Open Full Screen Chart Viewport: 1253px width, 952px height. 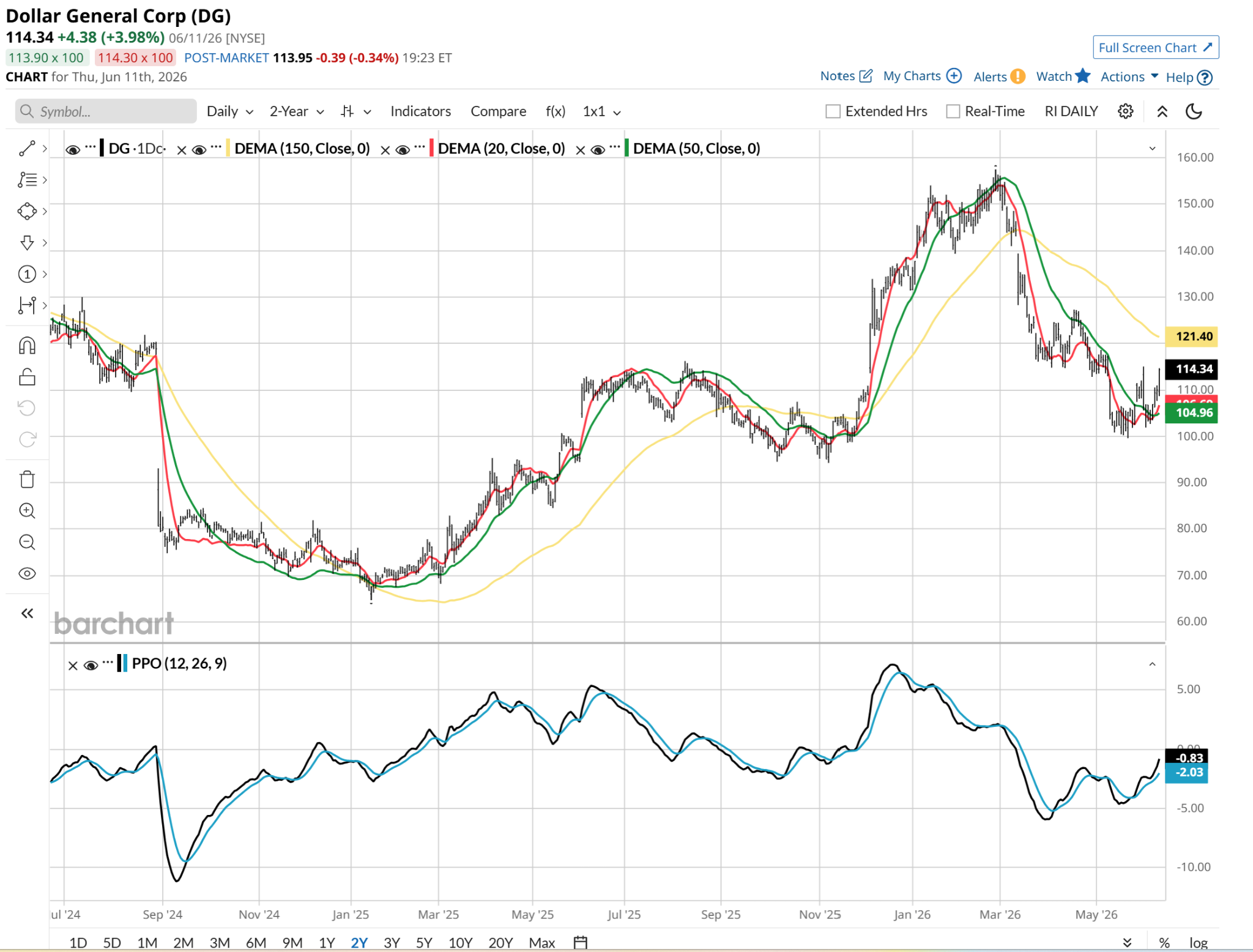pos(1156,47)
